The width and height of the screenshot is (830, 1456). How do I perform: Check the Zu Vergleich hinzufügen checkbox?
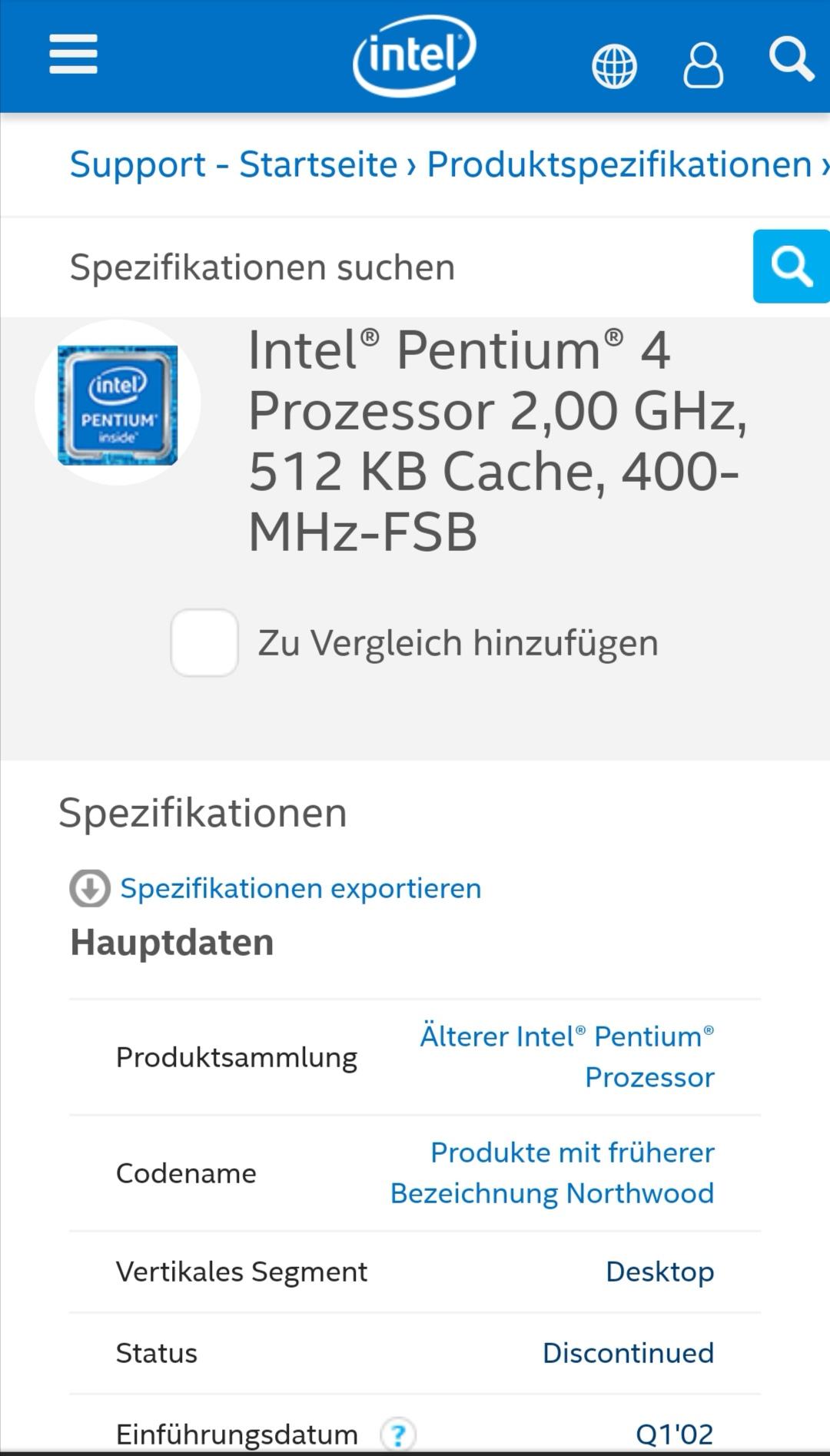pos(204,642)
